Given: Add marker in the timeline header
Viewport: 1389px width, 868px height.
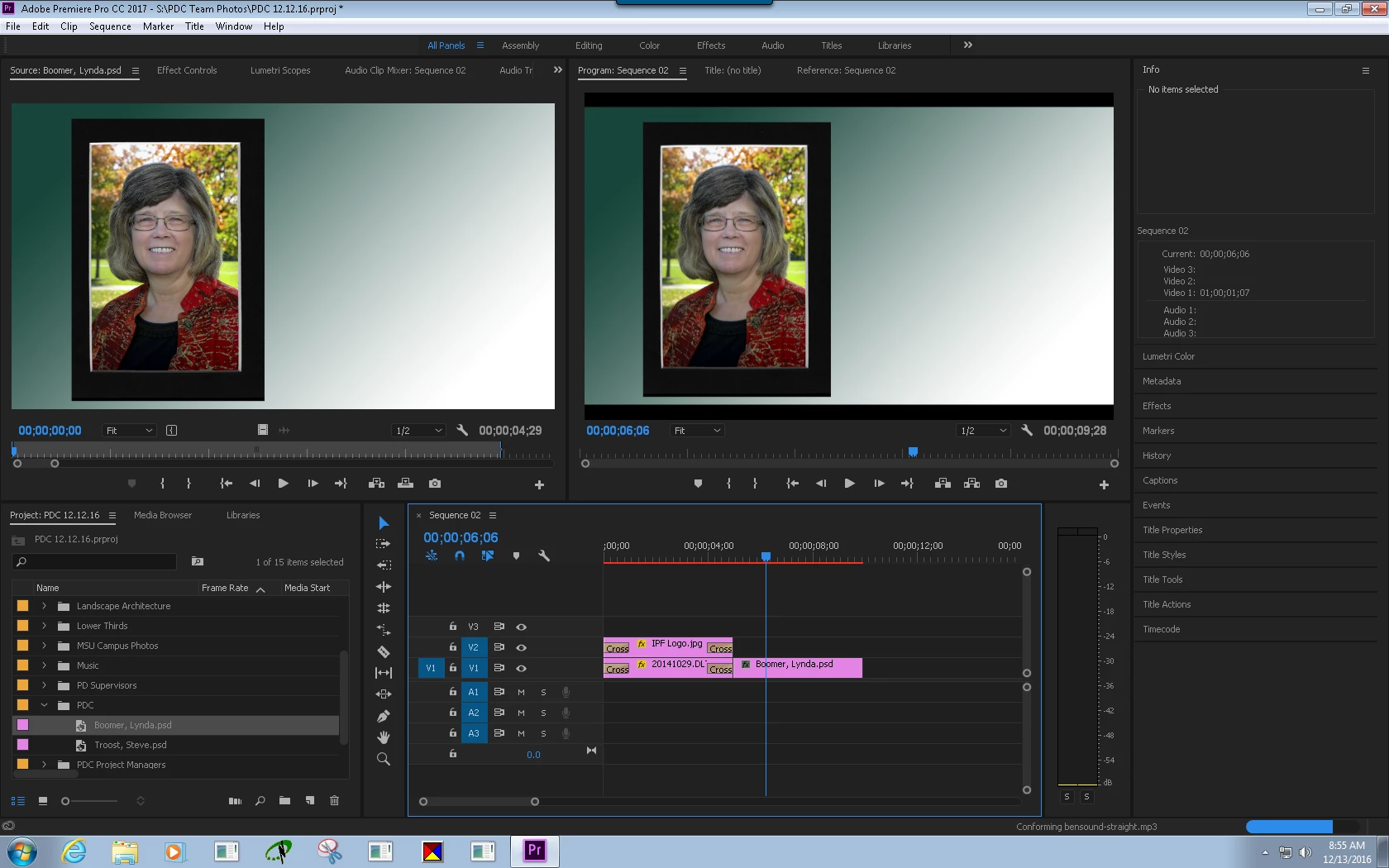Looking at the screenshot, I should point(516,556).
